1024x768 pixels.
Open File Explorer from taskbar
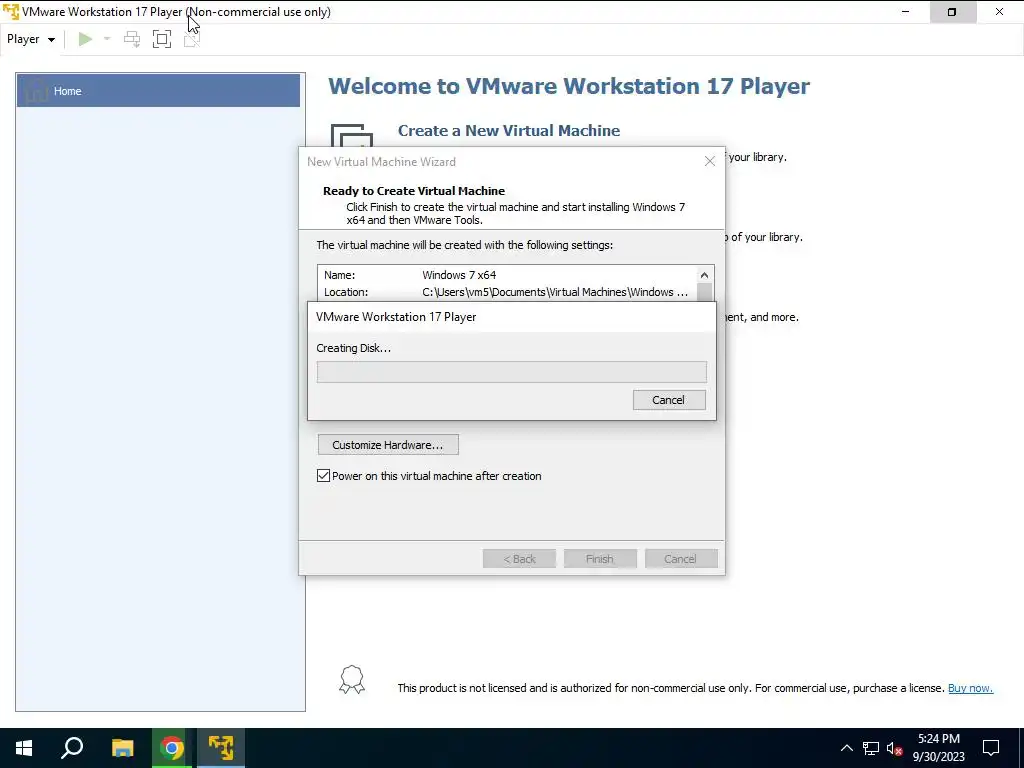point(122,748)
